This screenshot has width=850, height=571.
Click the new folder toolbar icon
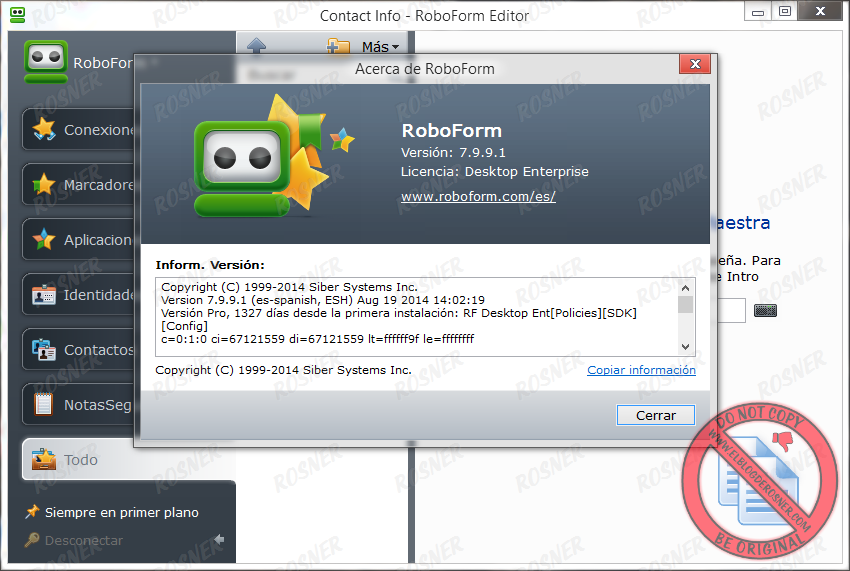coord(338,47)
